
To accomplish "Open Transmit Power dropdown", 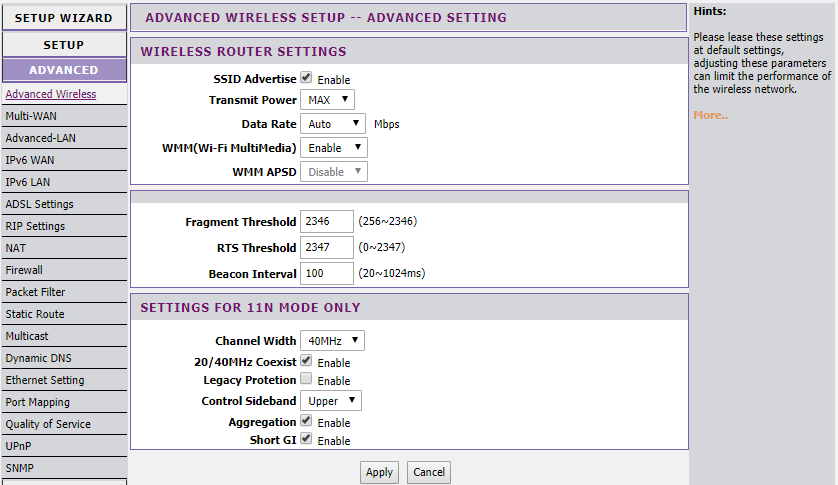I will click(327, 99).
